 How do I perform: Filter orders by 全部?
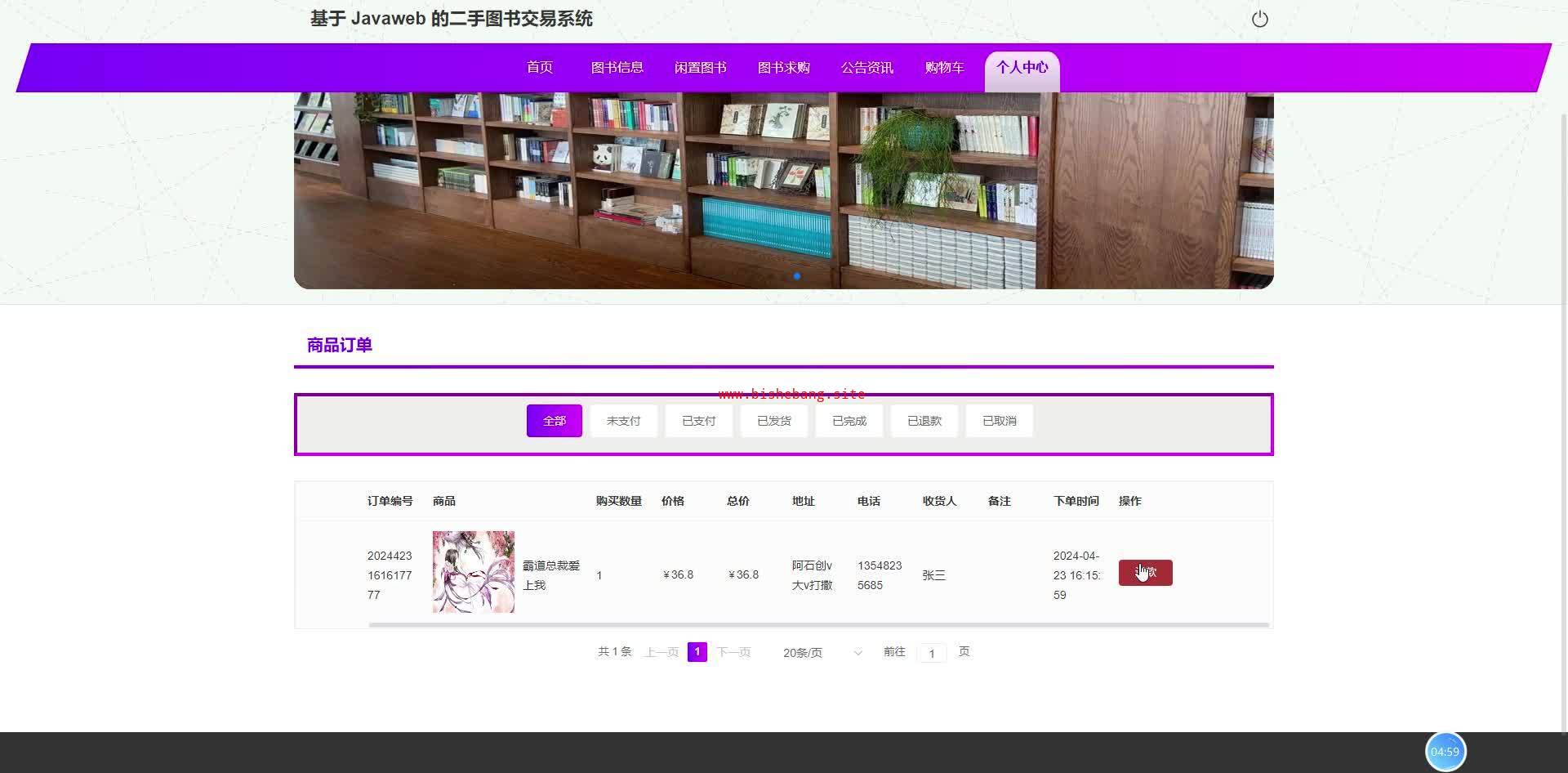(555, 421)
